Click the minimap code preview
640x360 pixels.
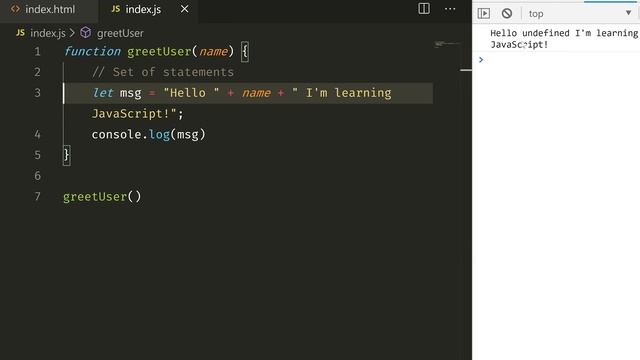(447, 44)
